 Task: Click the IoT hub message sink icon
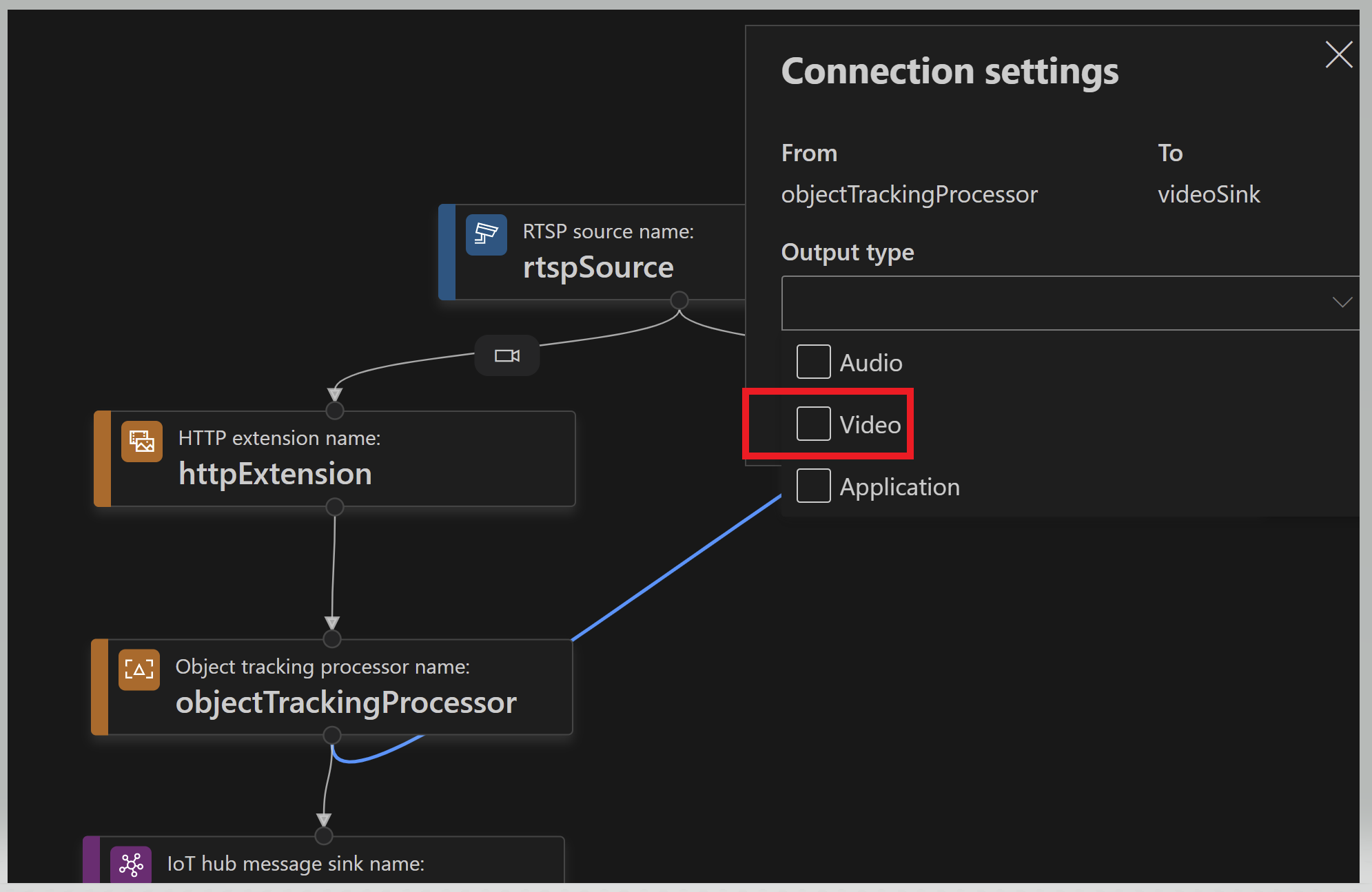(x=131, y=864)
